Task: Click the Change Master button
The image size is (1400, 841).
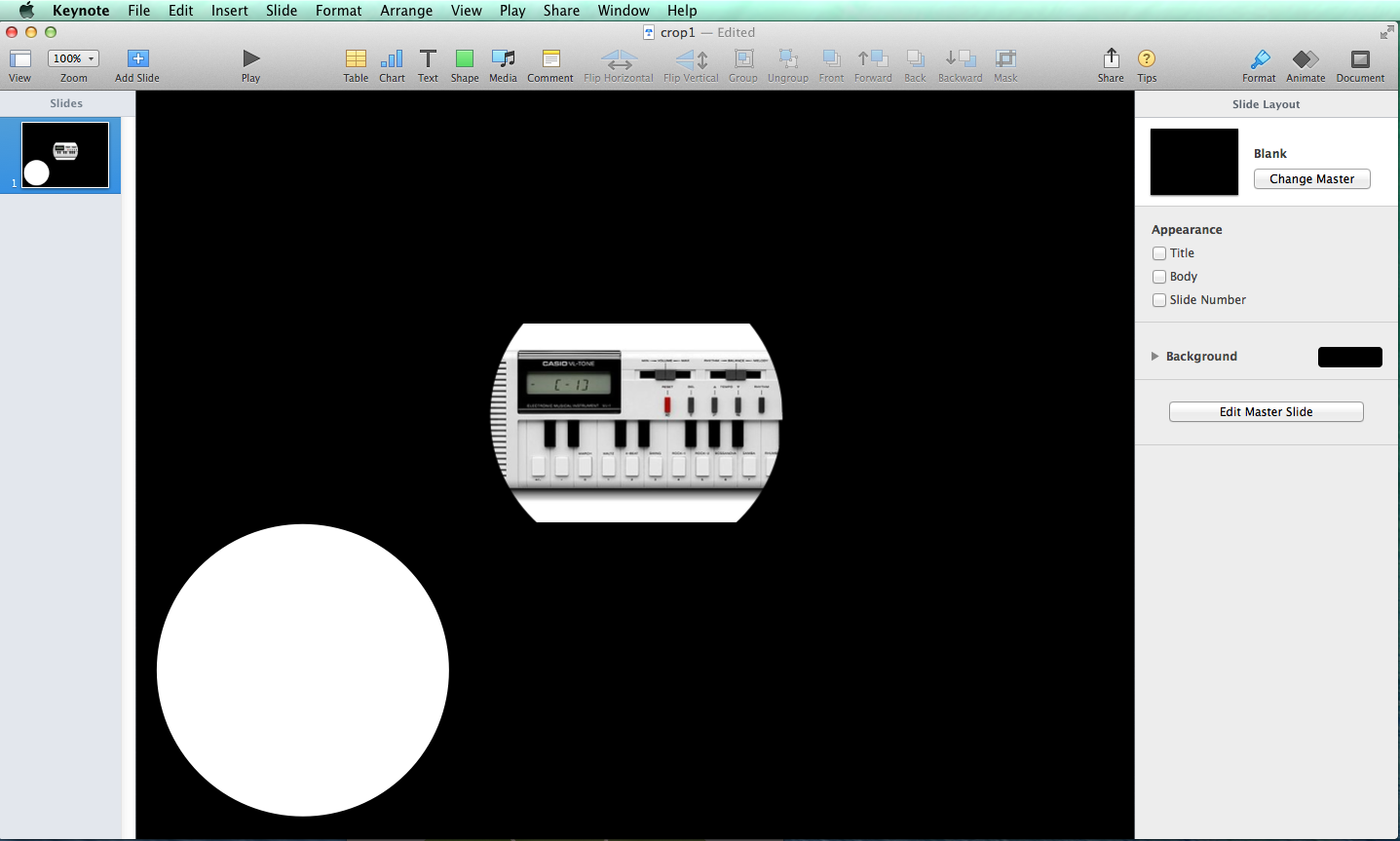Action: point(1311,178)
